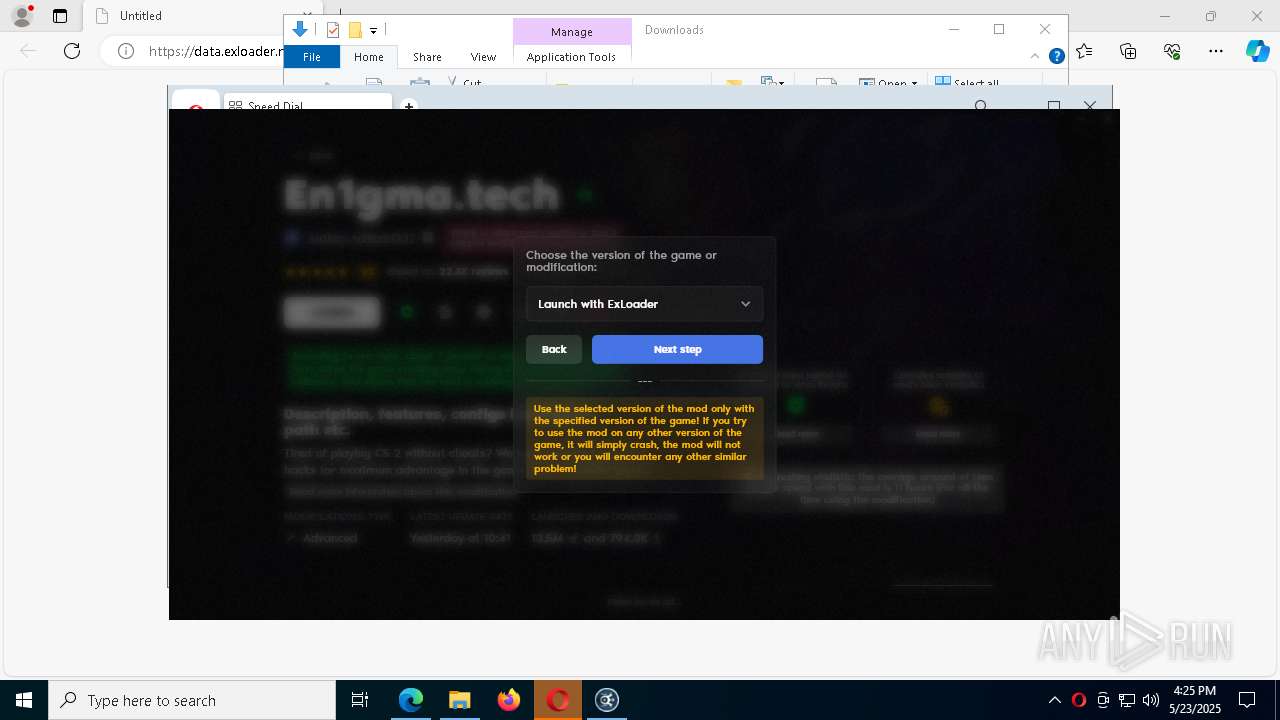The height and width of the screenshot is (720, 1280).
Task: Open the Launch with ExLoader version dropdown
Action: 644,304
